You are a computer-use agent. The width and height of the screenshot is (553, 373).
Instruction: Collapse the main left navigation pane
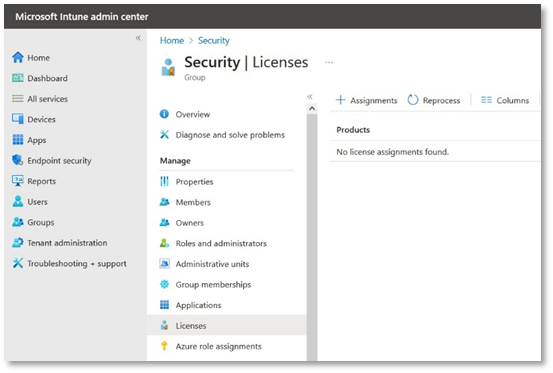(x=138, y=38)
